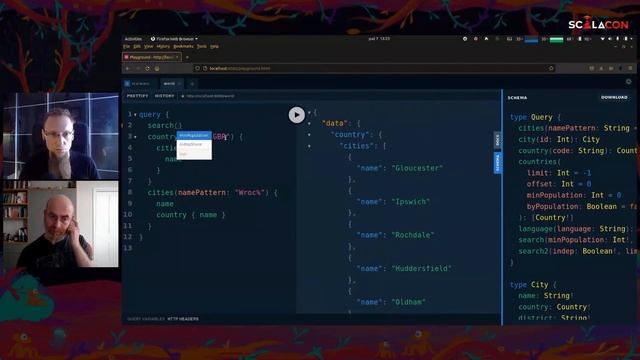Image resolution: width=640 pixels, height=360 pixels.
Task: Download the schema with the DOWNLOAD button
Action: click(614, 98)
